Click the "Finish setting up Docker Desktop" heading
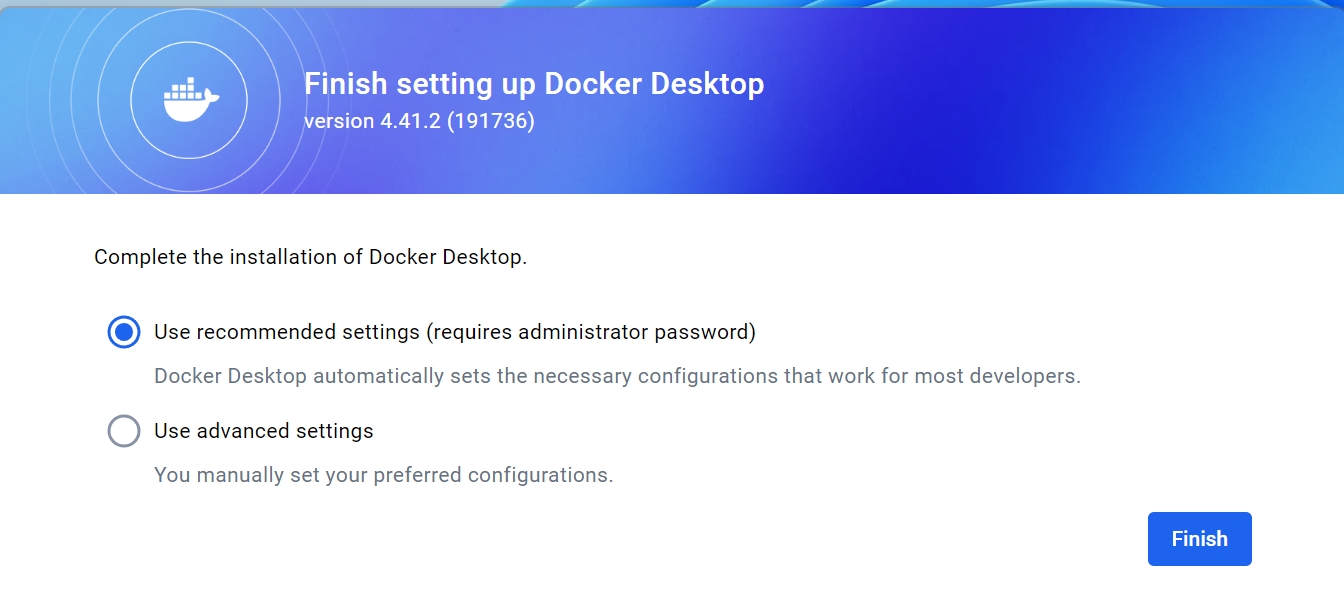This screenshot has width=1344, height=613. (x=534, y=84)
